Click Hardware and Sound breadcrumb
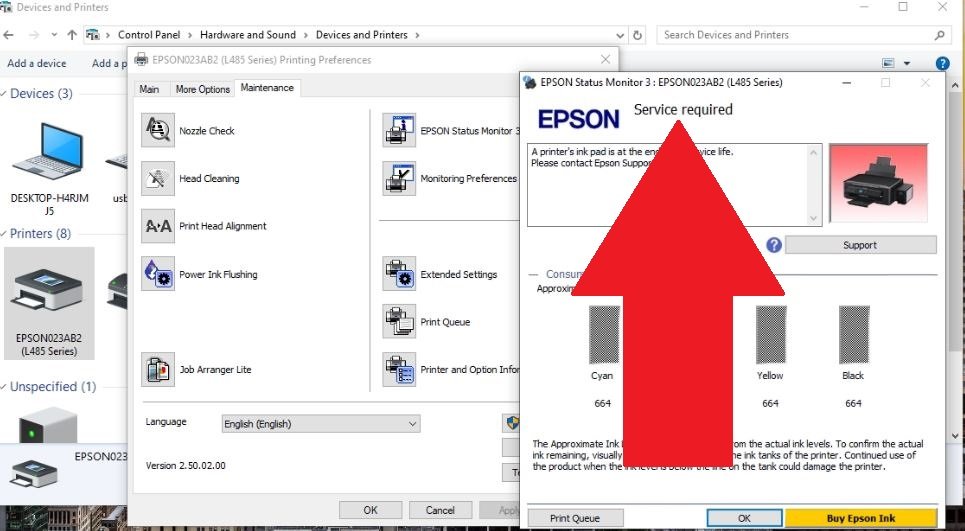 pos(248,35)
